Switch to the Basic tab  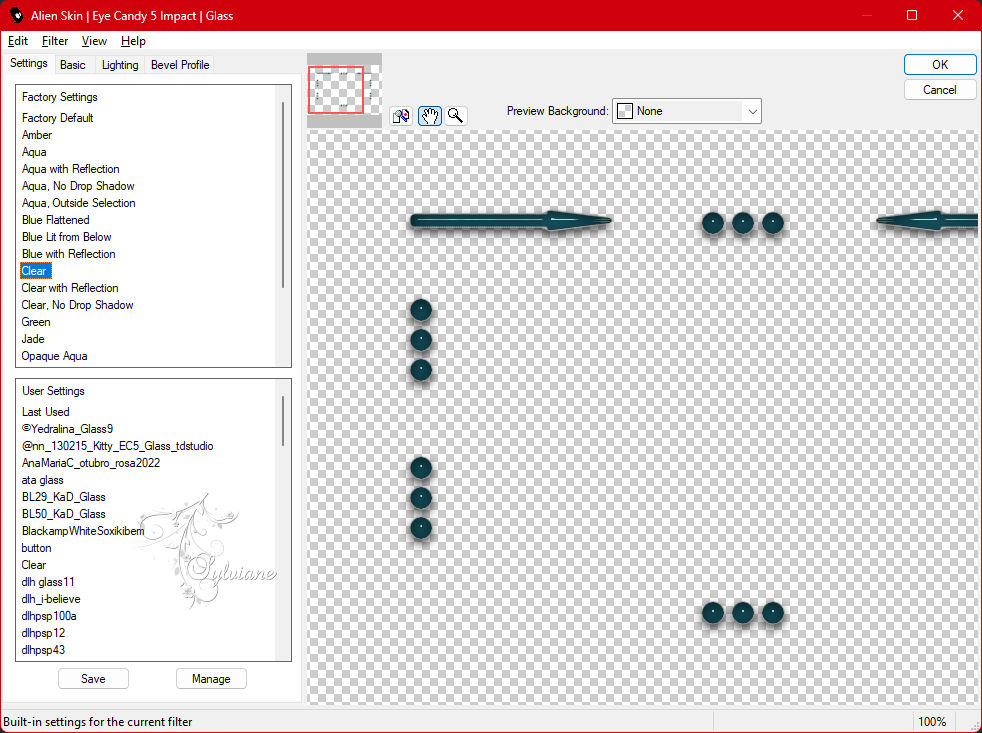(73, 65)
